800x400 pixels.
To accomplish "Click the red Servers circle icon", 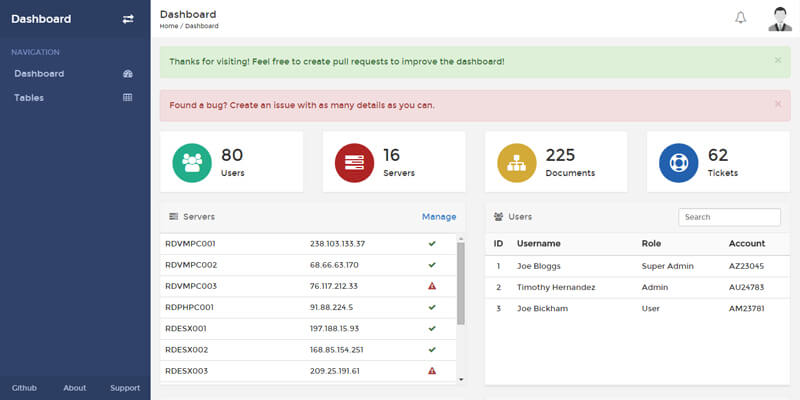I will [x=355, y=163].
